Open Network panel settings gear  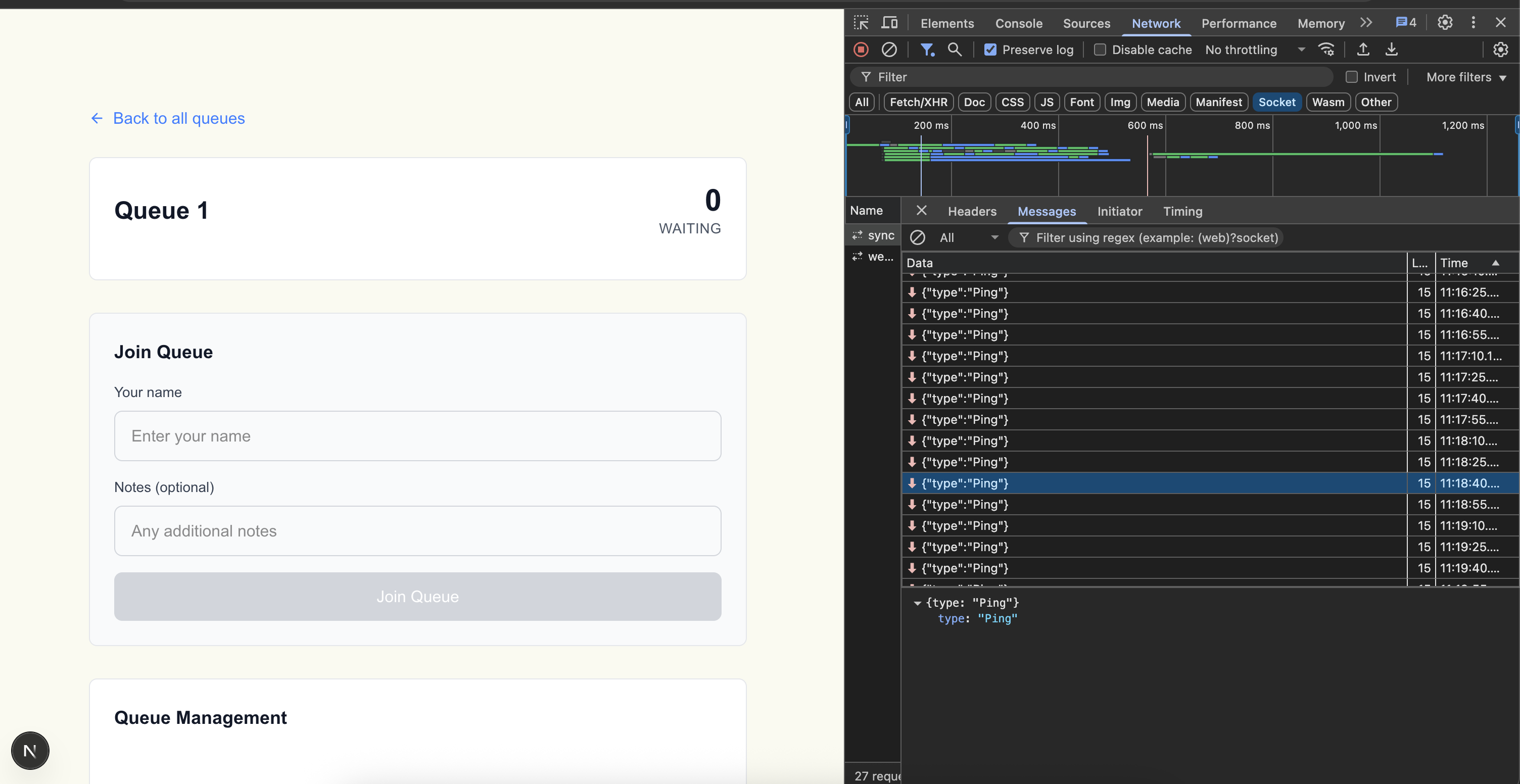[1500, 50]
